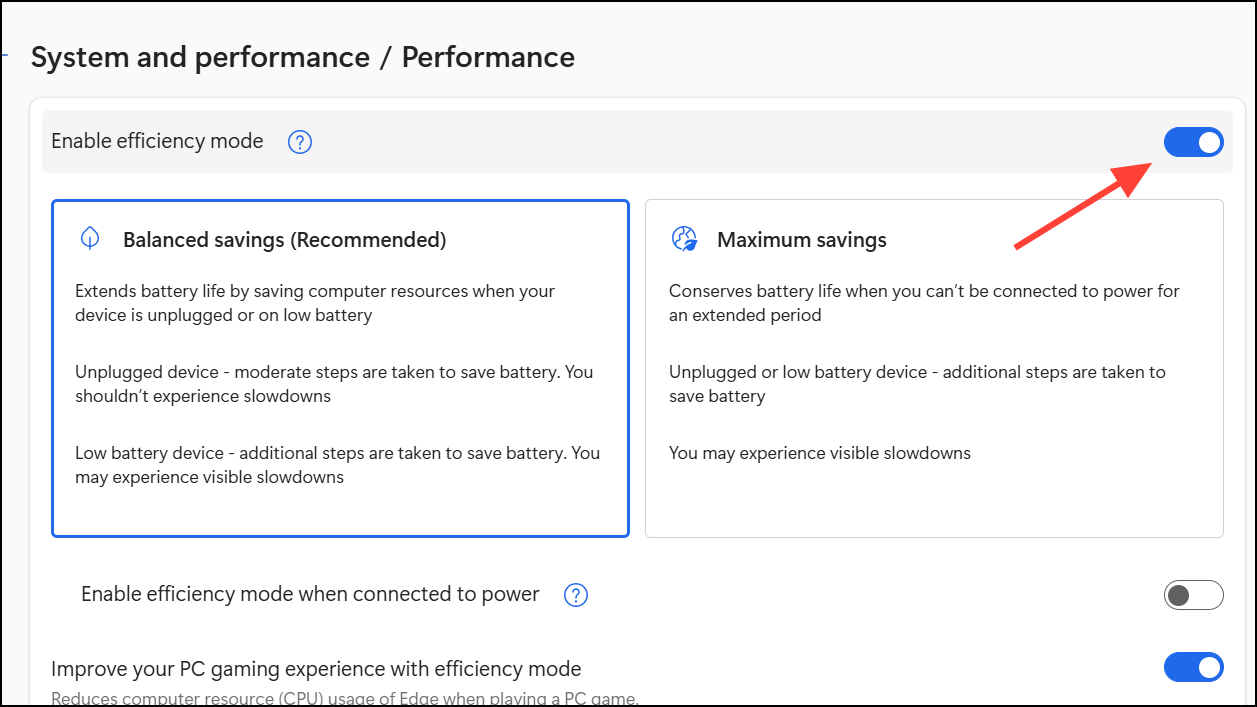Disable the PC gaming efficiency mode toggle

[x=1193, y=668]
